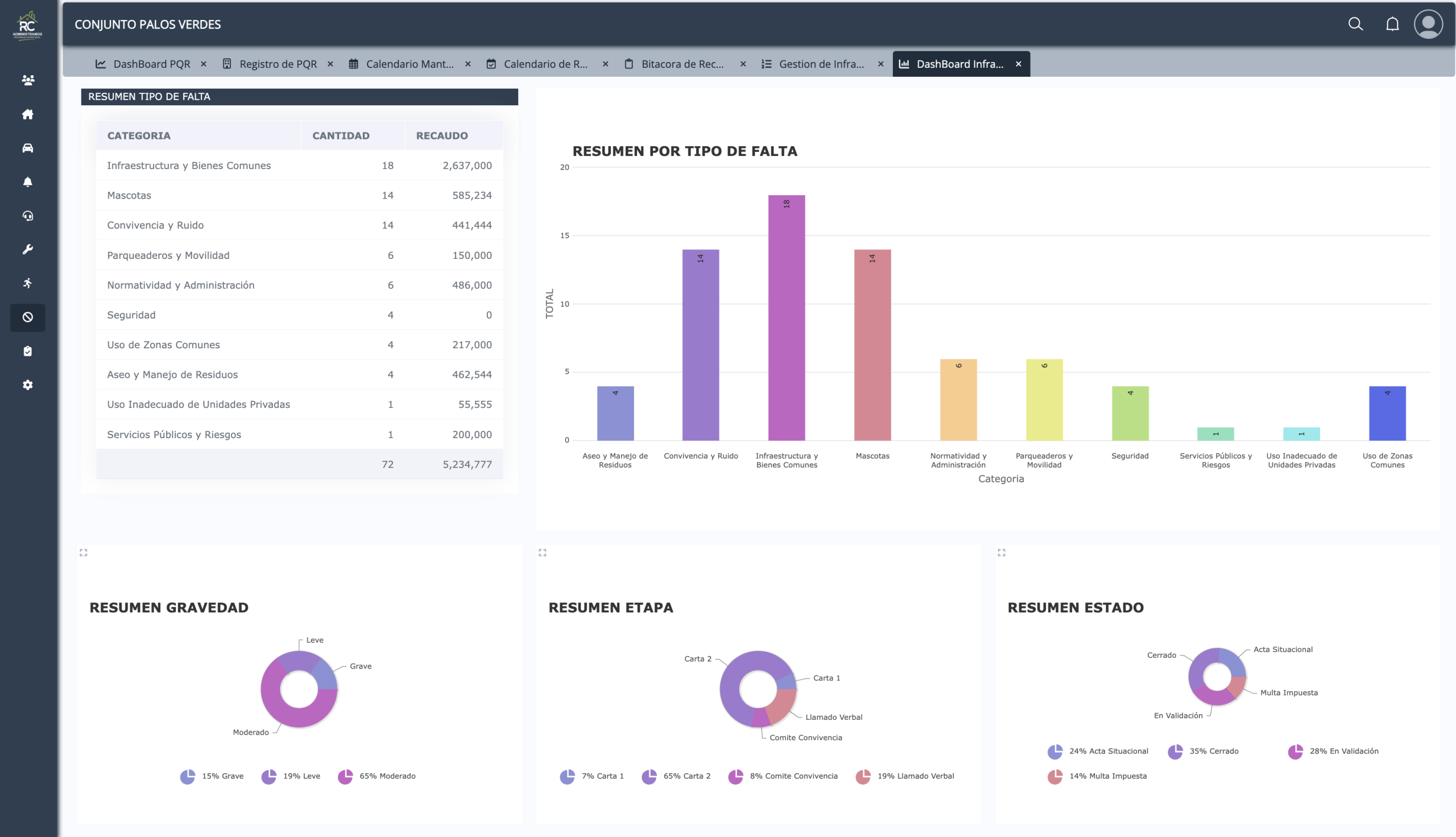Image resolution: width=1456 pixels, height=837 pixels.
Task: Click the Convivencia y Ruido chart bar
Action: tap(701, 345)
